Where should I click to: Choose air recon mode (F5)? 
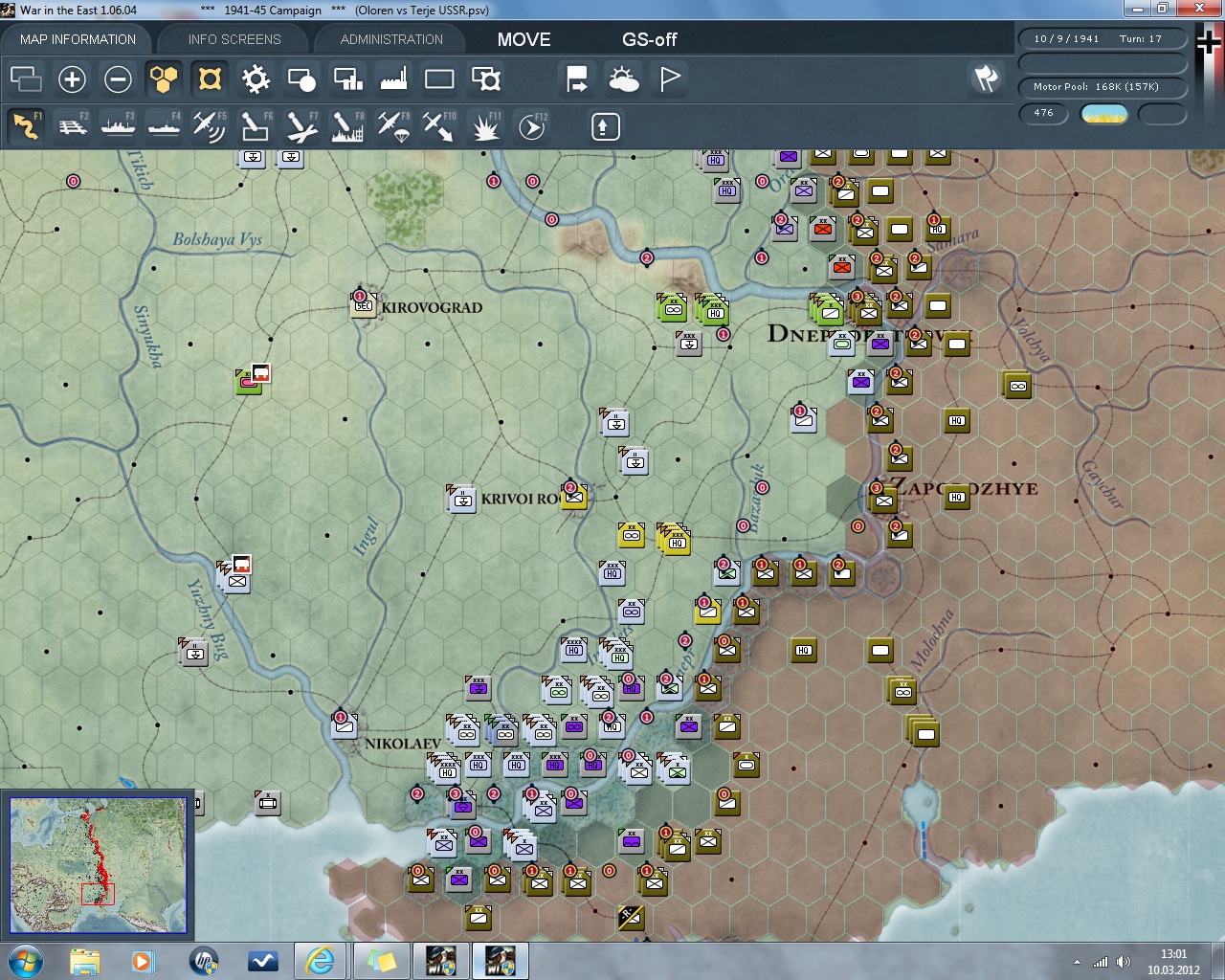click(x=210, y=126)
